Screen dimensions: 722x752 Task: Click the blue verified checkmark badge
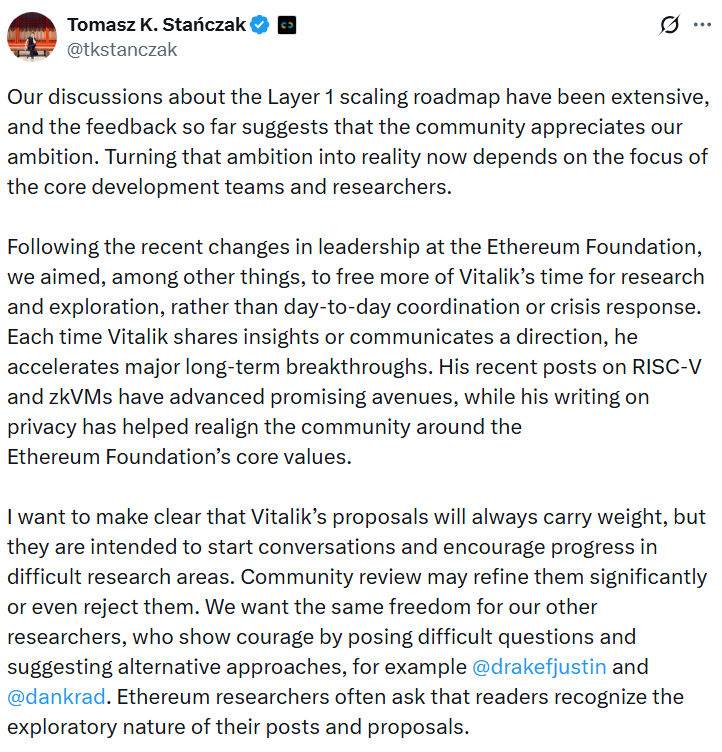click(x=260, y=25)
